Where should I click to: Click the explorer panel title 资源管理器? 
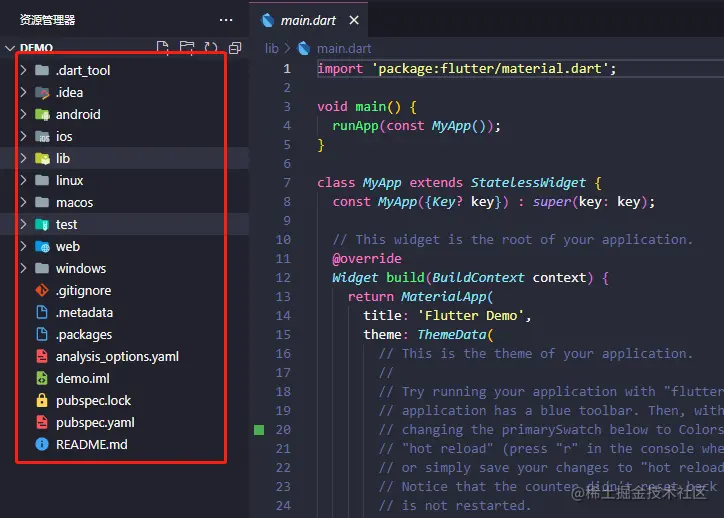(x=47, y=20)
